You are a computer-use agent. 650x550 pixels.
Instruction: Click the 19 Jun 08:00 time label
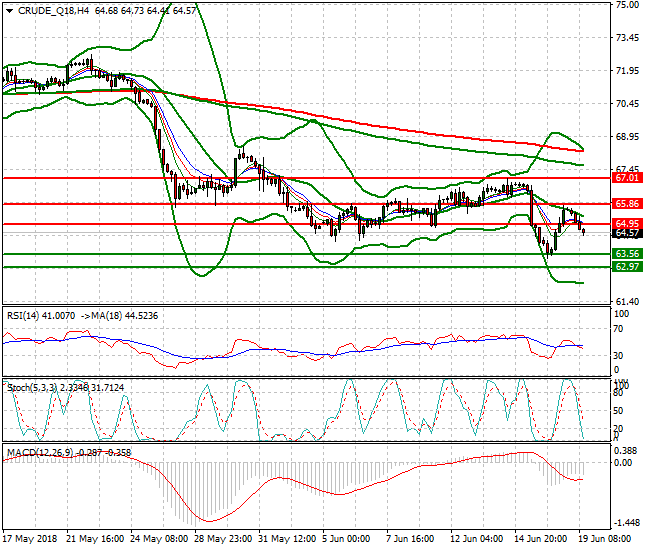coord(604,539)
